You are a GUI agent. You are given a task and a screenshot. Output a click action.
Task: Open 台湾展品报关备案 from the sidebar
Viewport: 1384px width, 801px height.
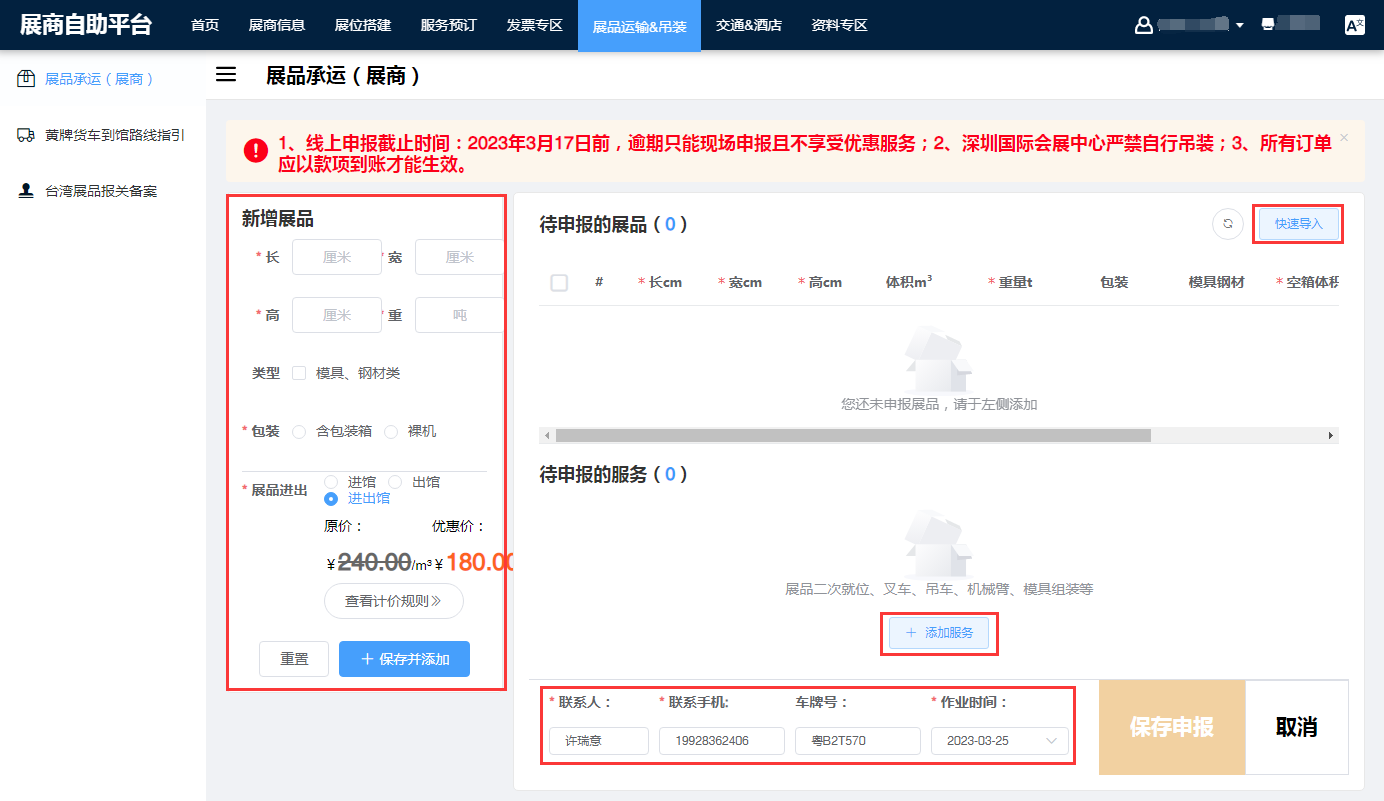pyautogui.click(x=101, y=191)
